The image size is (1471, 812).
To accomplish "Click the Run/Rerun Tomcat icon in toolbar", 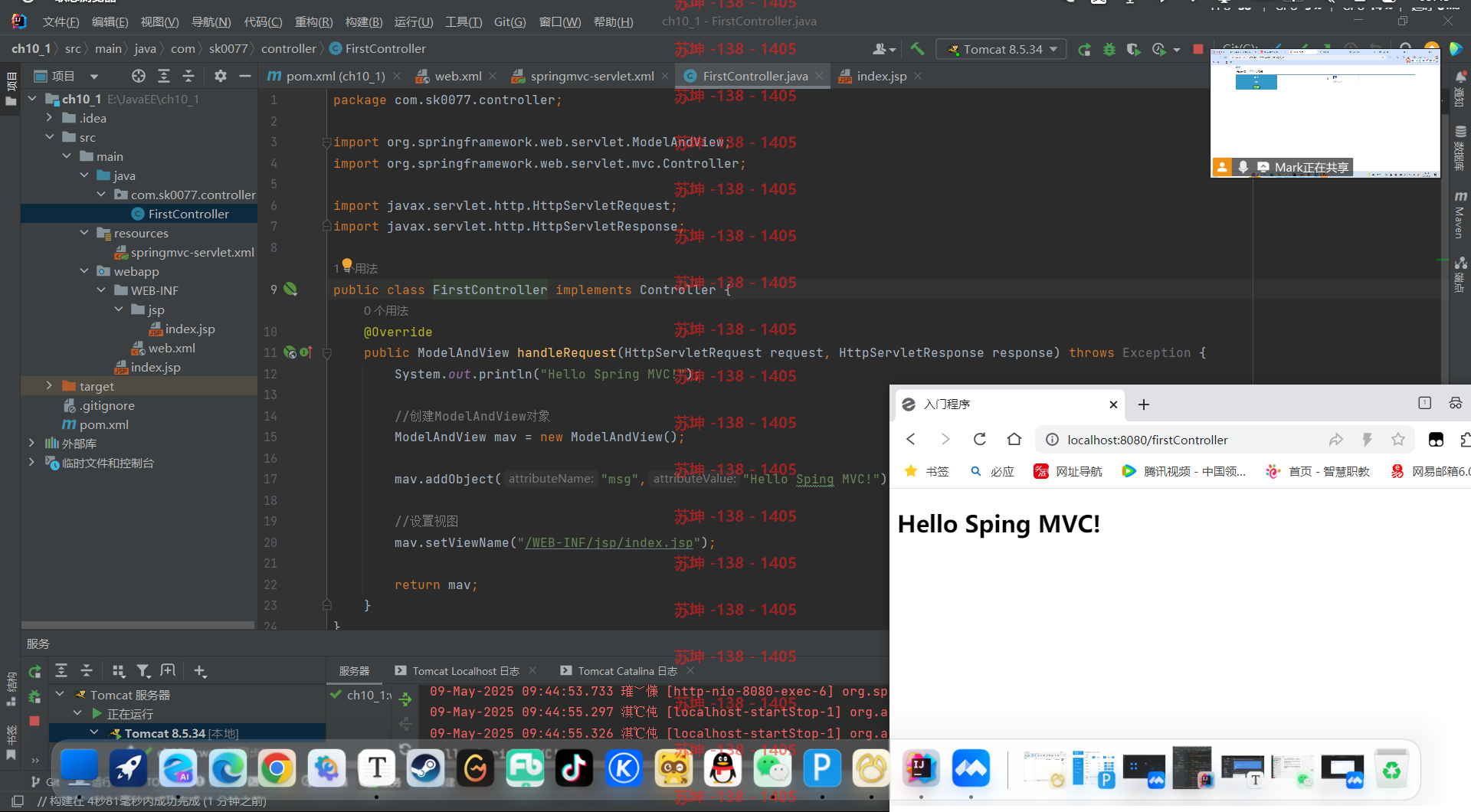I will (1084, 49).
